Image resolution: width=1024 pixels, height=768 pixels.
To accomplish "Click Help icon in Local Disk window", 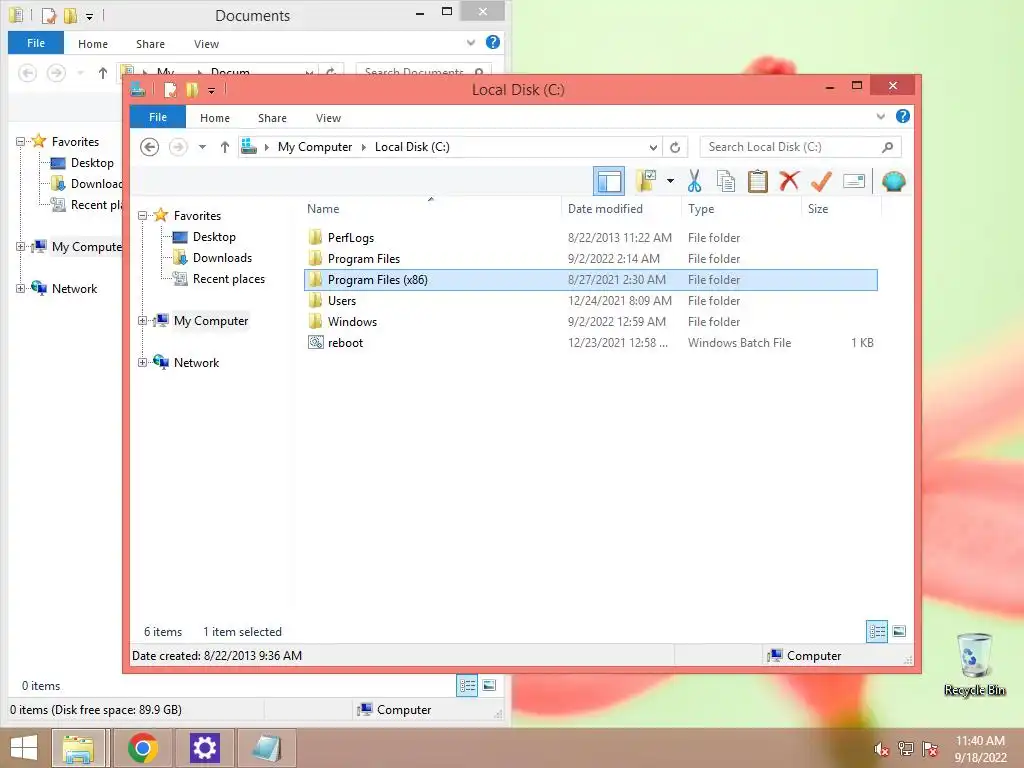I will click(903, 116).
